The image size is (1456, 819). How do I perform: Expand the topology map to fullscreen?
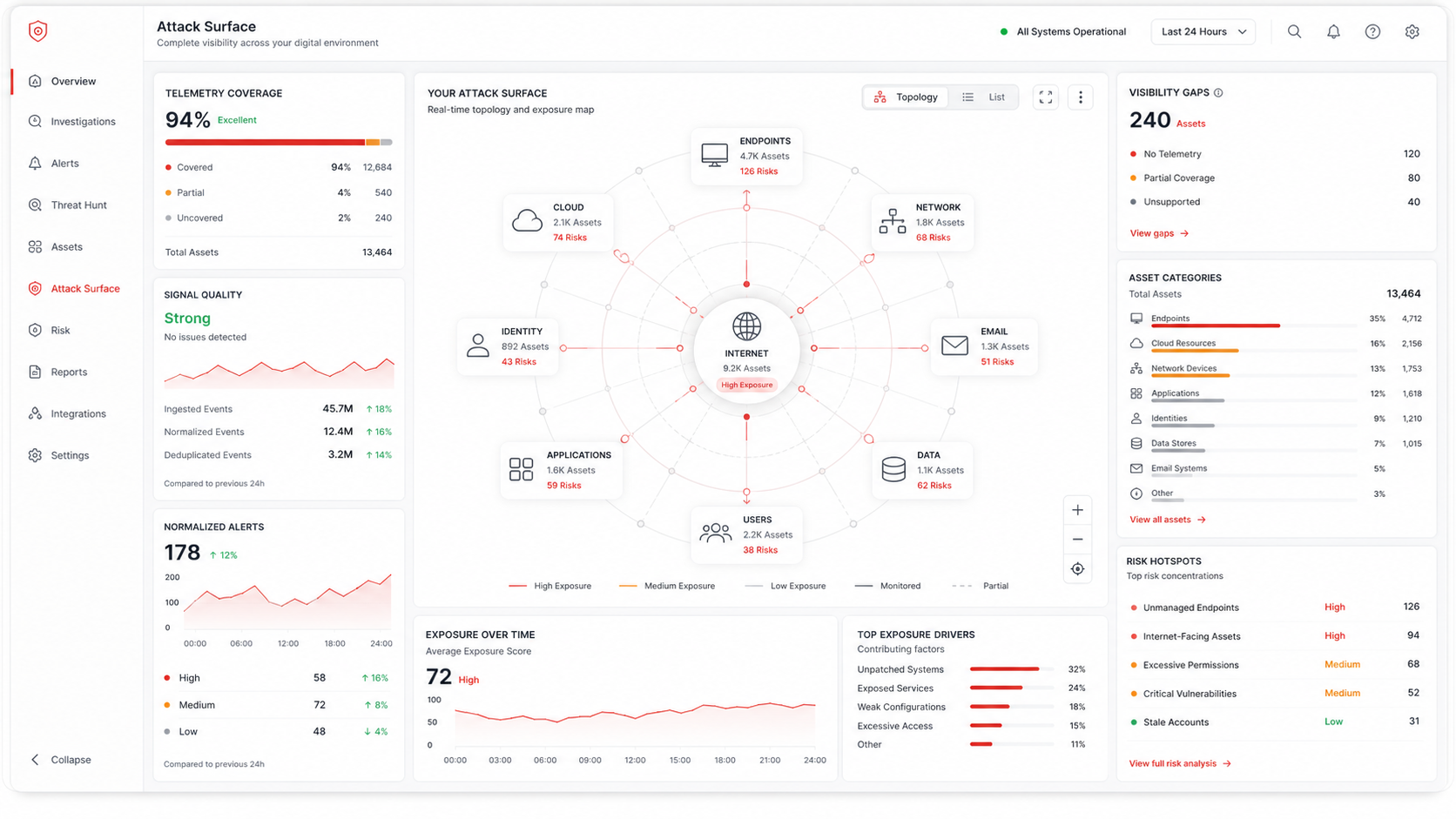[1045, 97]
